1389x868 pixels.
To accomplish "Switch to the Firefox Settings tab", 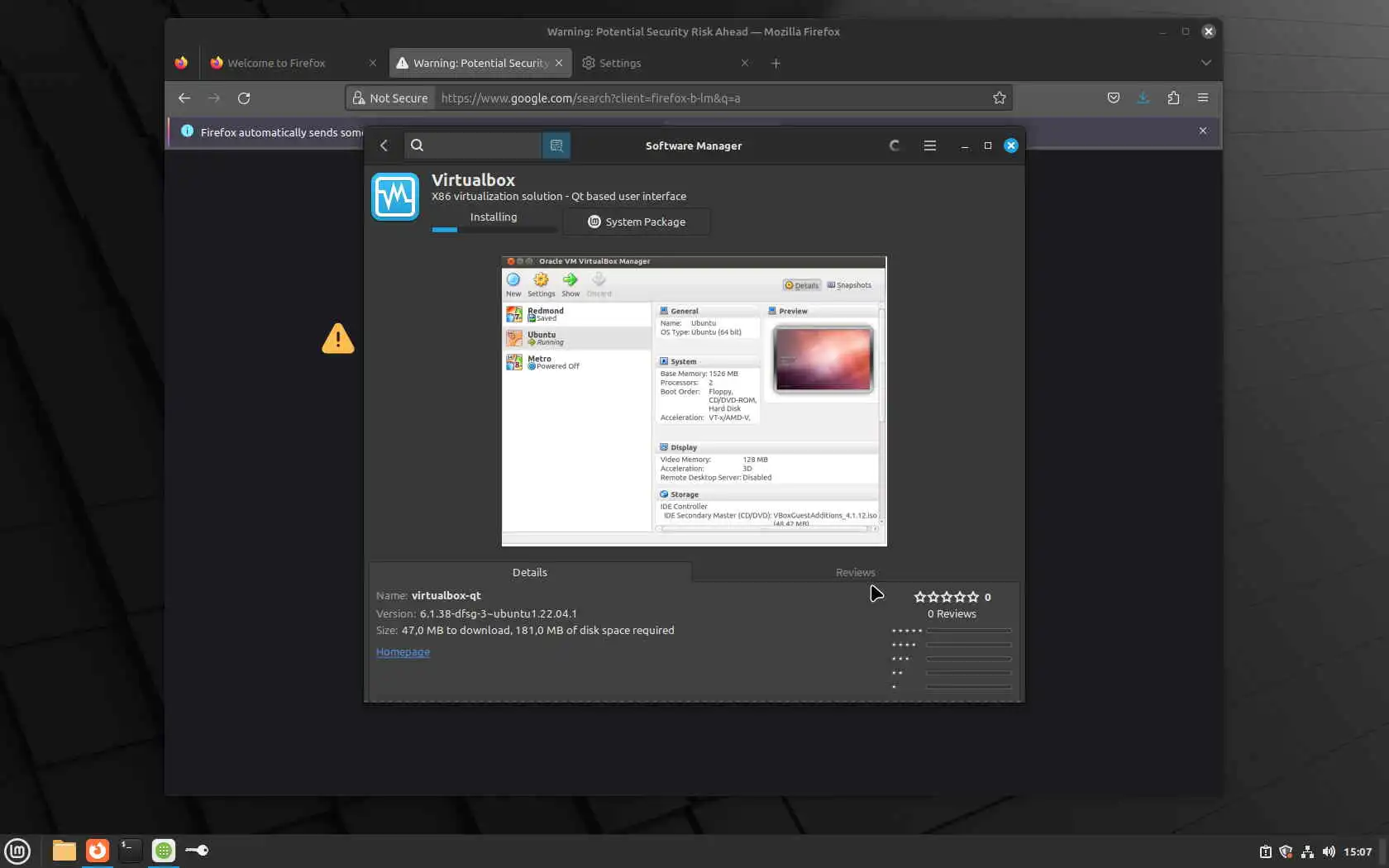I will tap(657, 63).
